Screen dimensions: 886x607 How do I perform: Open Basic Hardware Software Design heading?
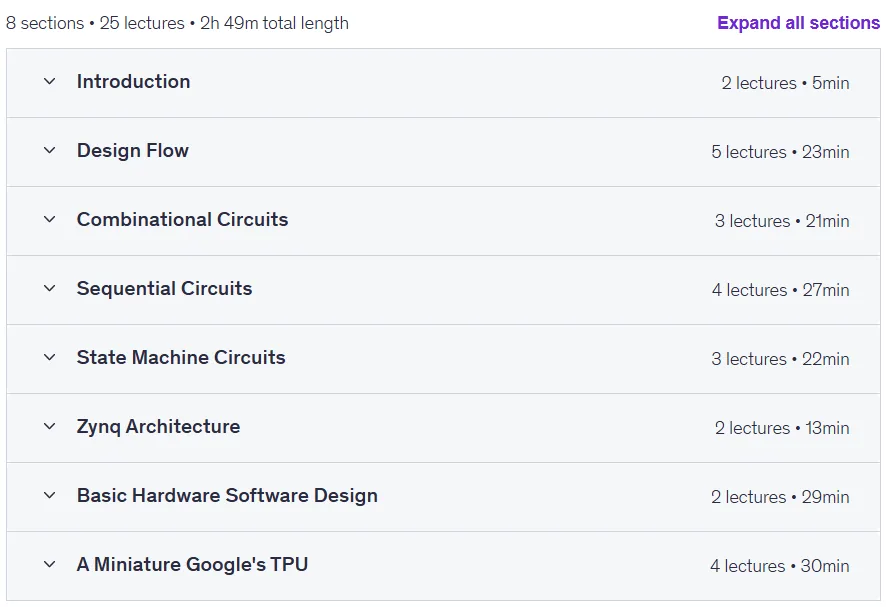[x=227, y=495]
